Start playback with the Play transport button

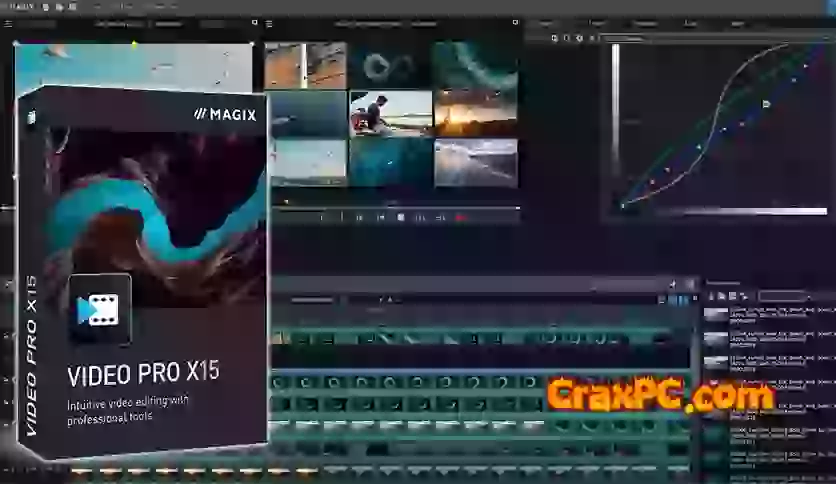(x=420, y=217)
